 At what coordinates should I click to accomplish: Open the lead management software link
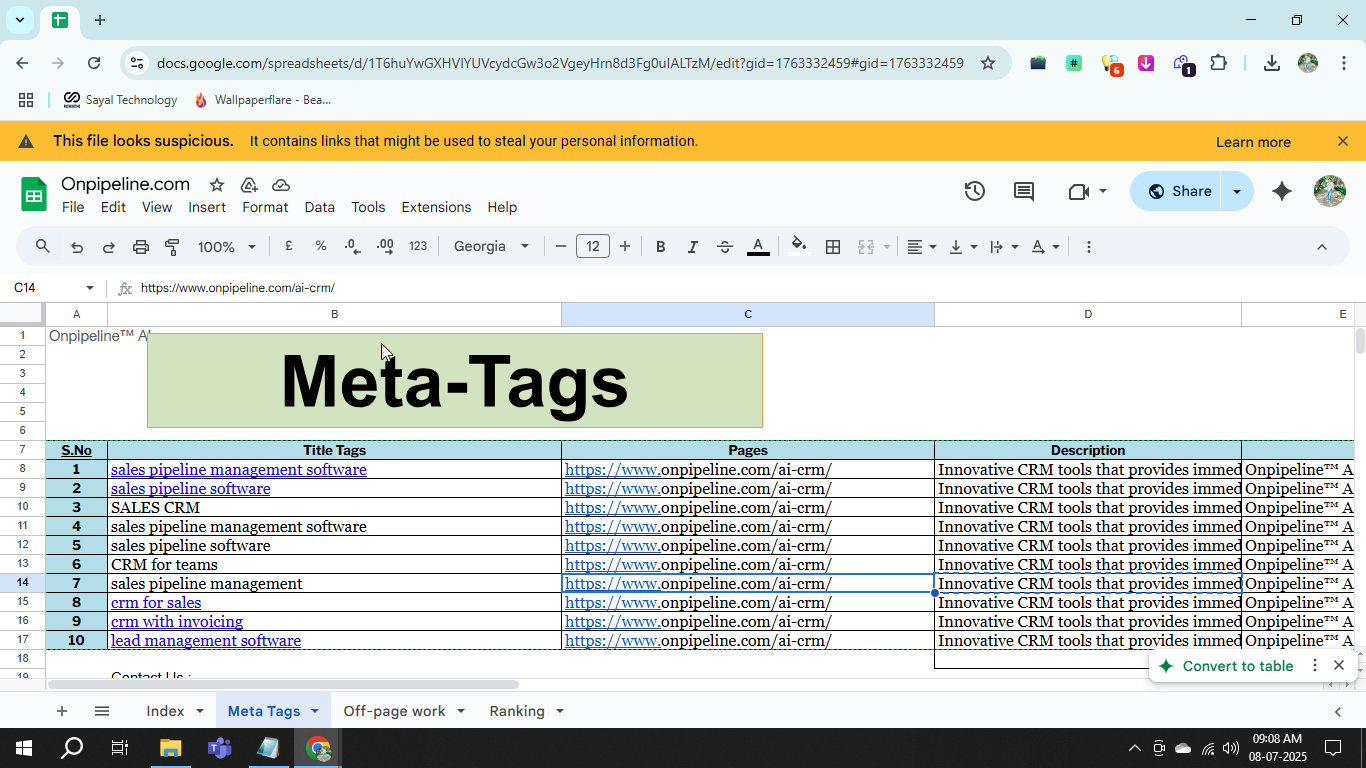click(x=206, y=641)
